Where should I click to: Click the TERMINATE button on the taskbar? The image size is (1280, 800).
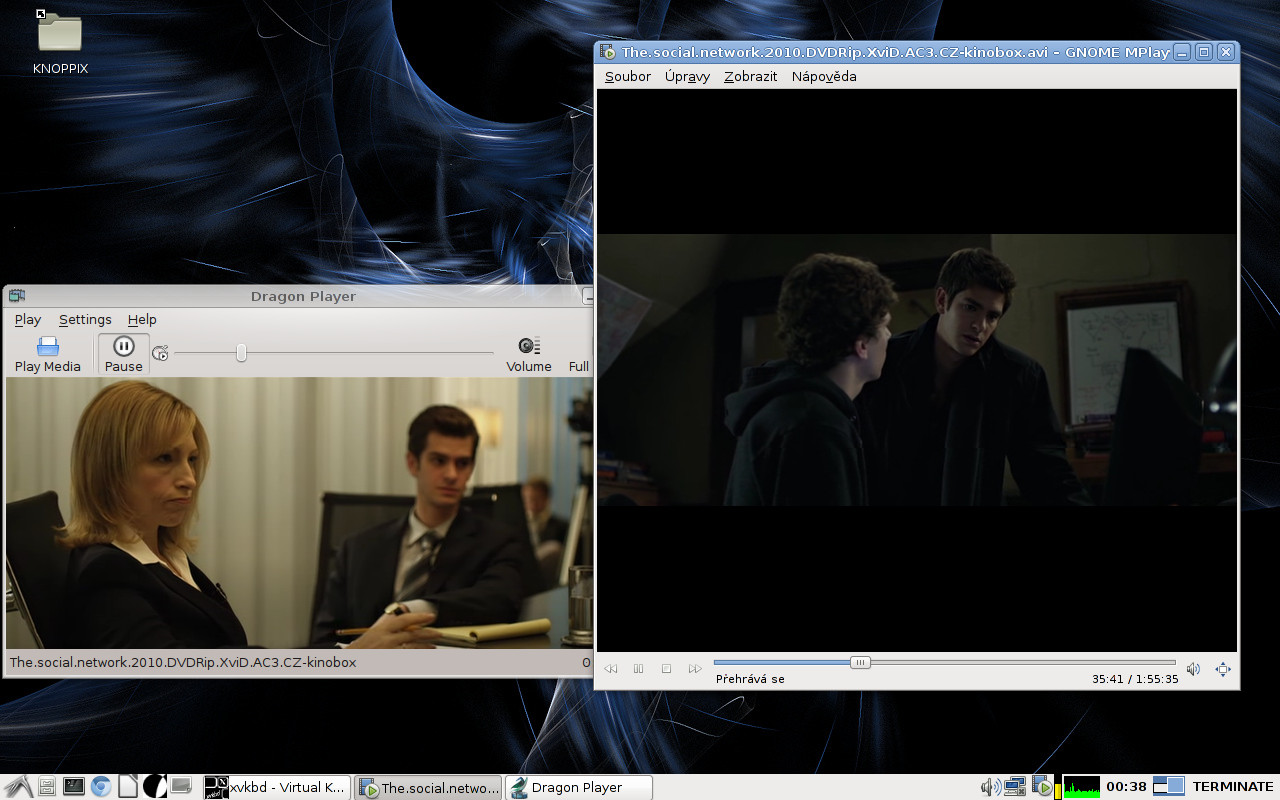click(1233, 787)
